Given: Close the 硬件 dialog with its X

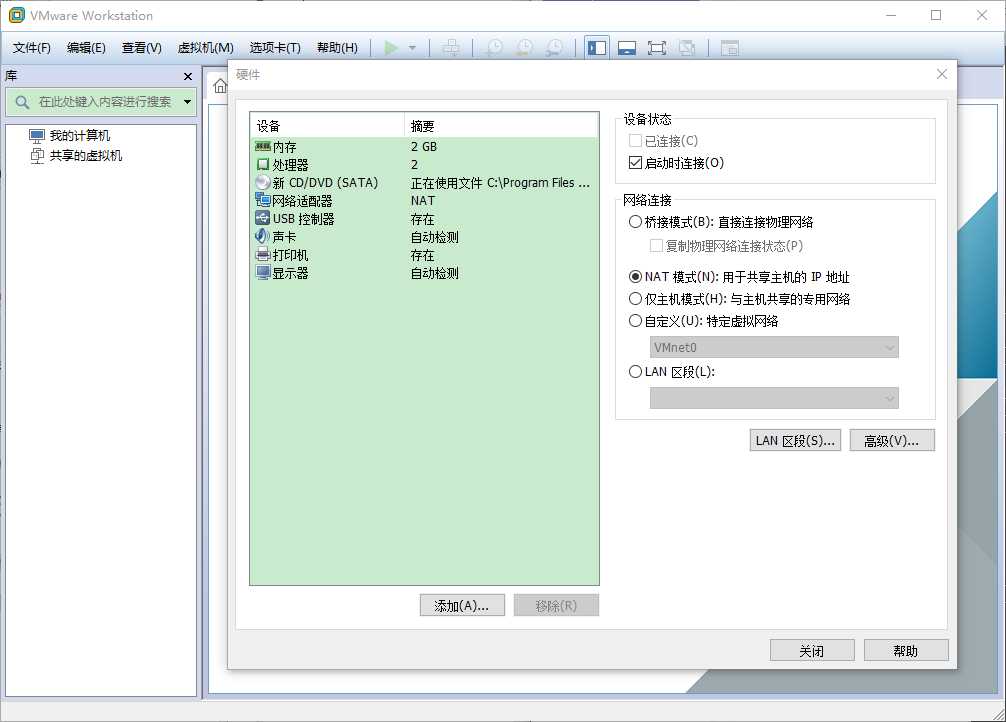Looking at the screenshot, I should pos(941,74).
